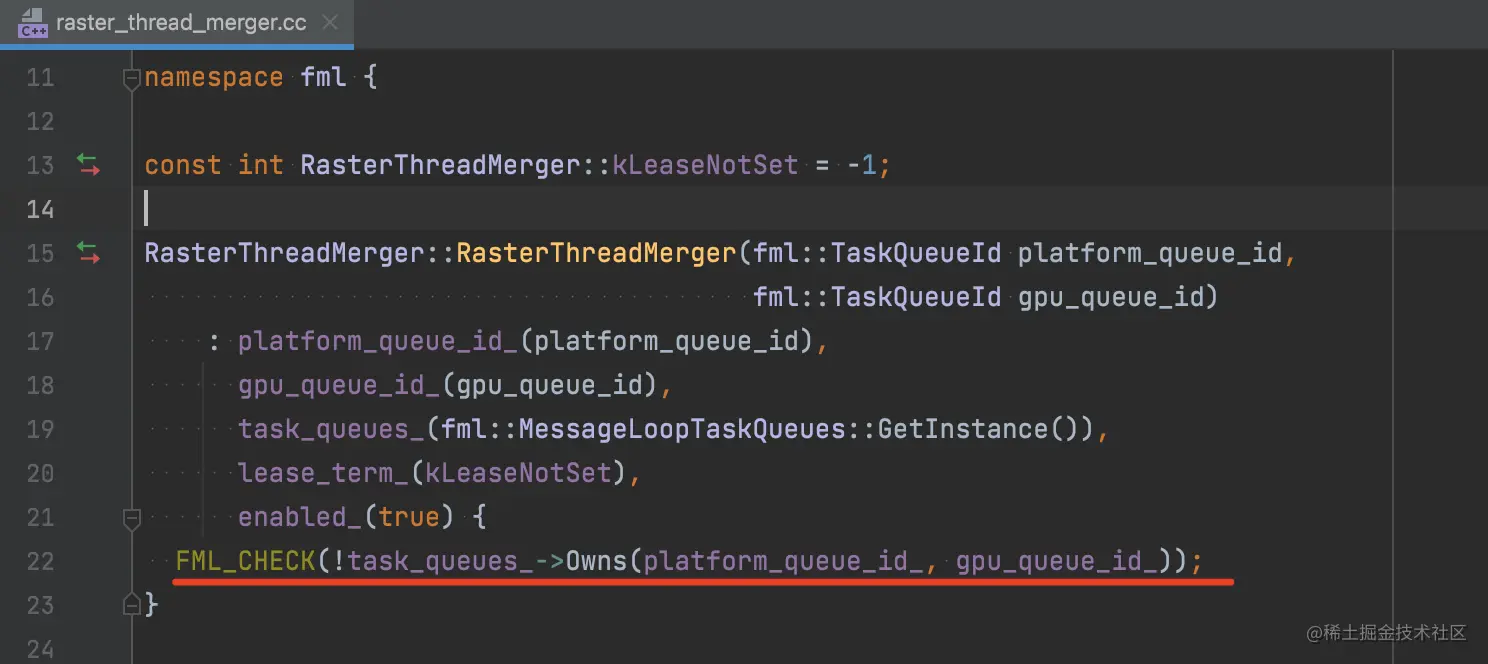The image size is (1488, 664).
Task: Click the RasterThreadMerger constructor name
Action: pyautogui.click(x=597, y=253)
